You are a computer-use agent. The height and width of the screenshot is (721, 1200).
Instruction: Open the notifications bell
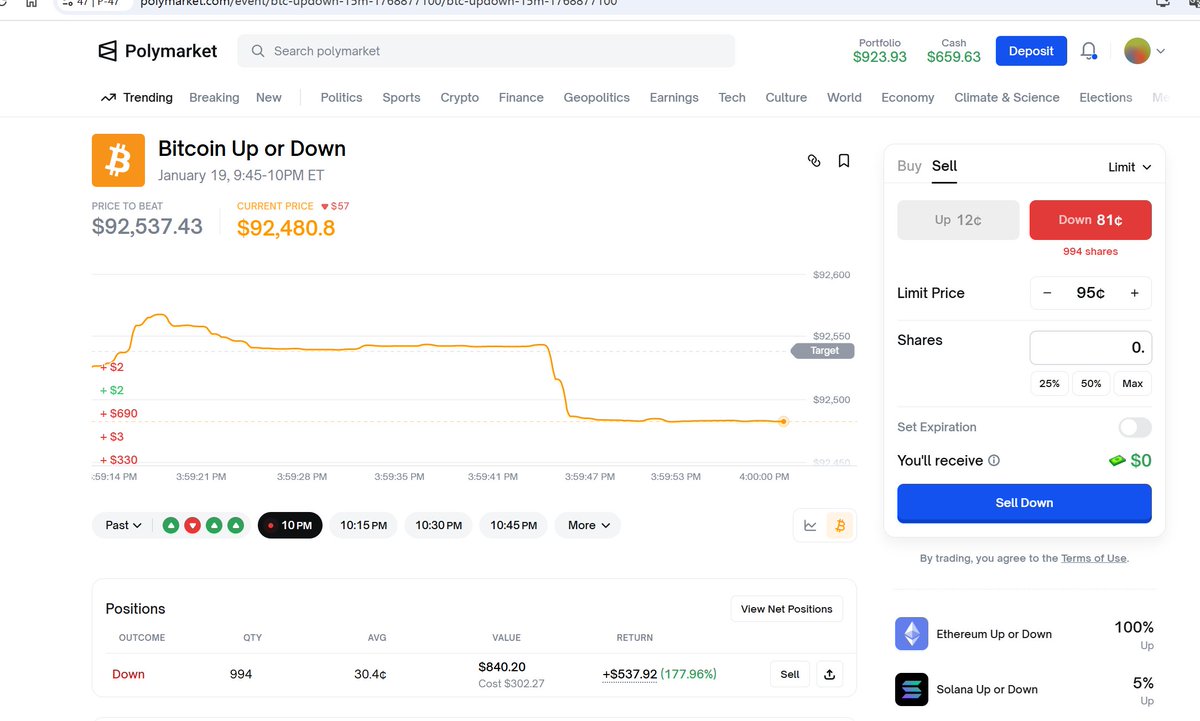[1089, 51]
